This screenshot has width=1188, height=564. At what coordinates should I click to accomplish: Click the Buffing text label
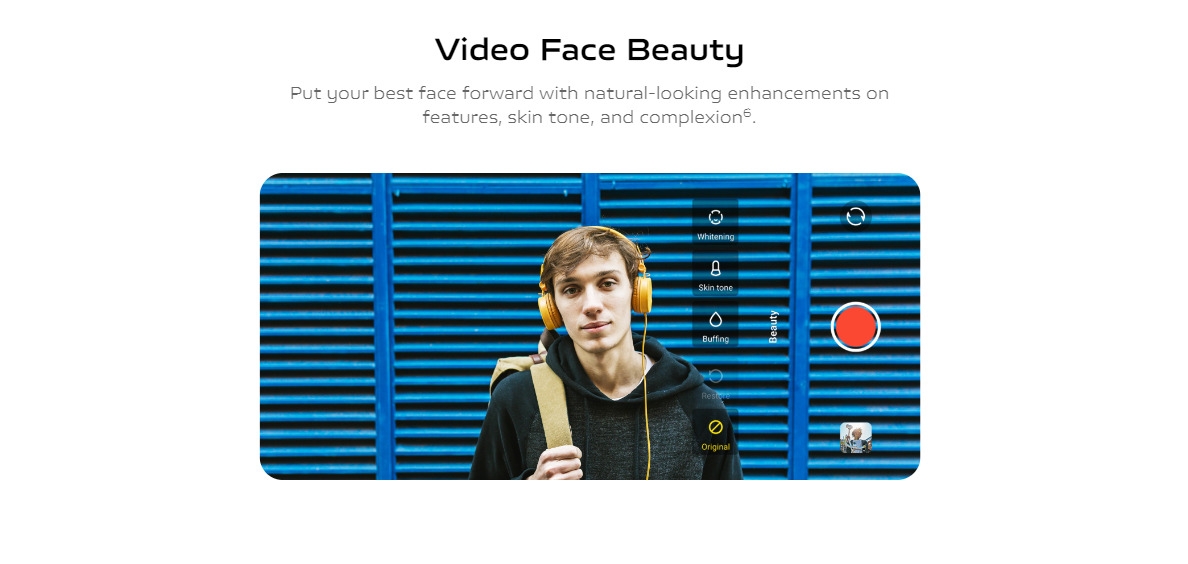(x=715, y=339)
